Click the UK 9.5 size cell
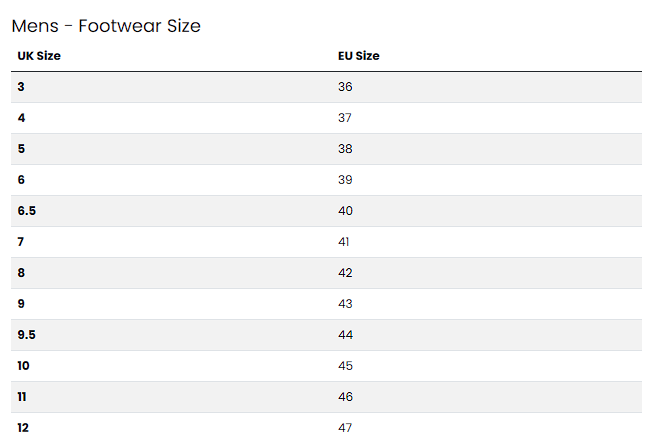This screenshot has width=654, height=443. coord(26,335)
